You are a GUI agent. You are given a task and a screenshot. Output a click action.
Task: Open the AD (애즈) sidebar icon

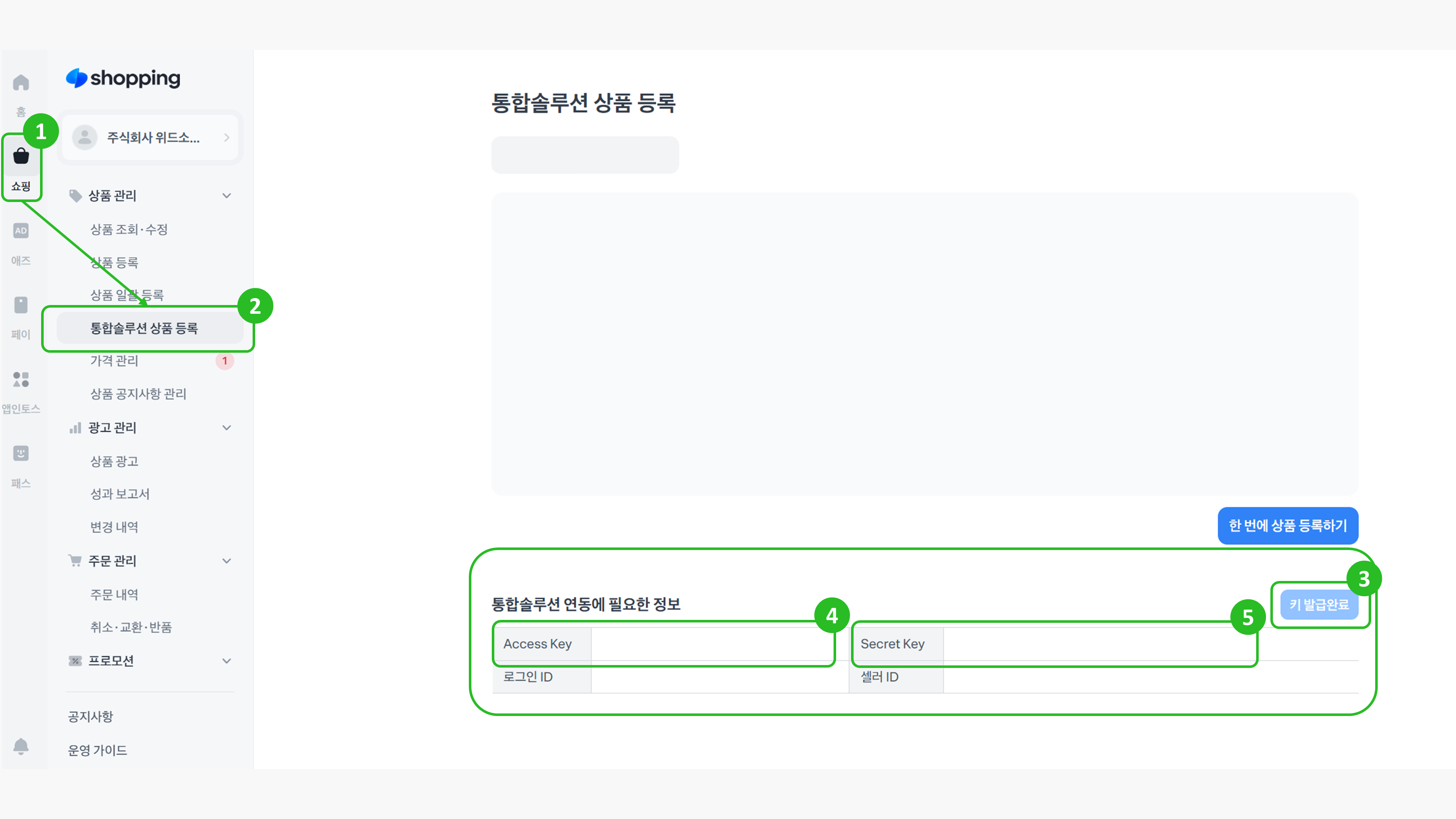point(21,231)
